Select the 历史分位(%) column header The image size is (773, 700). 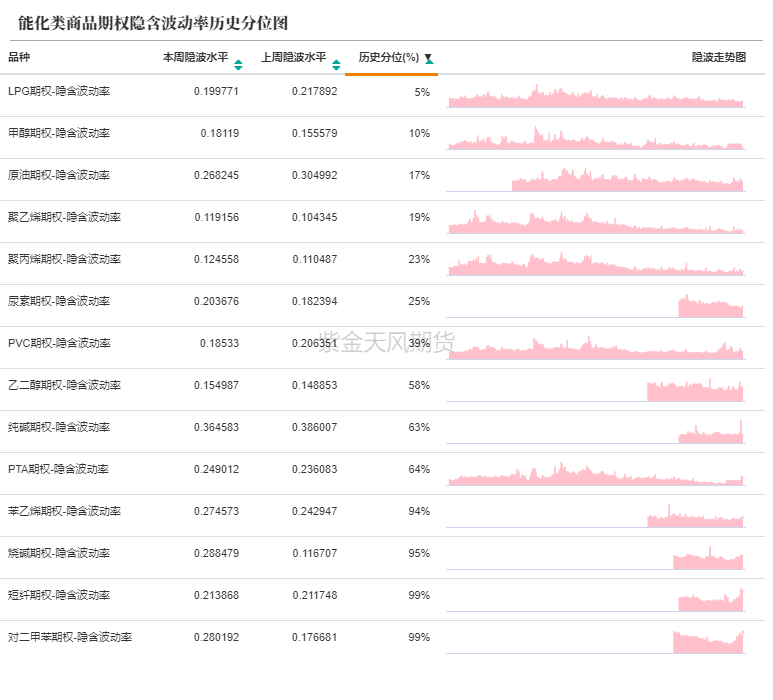[388, 58]
